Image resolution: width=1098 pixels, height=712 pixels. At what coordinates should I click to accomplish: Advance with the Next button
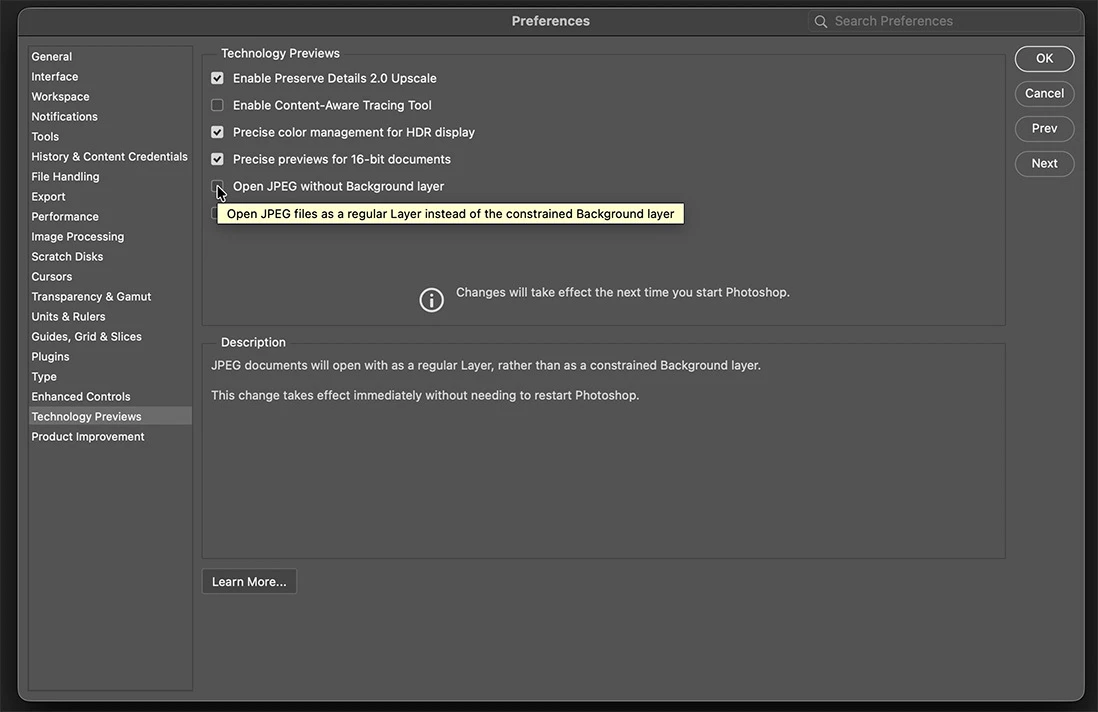[1044, 164]
